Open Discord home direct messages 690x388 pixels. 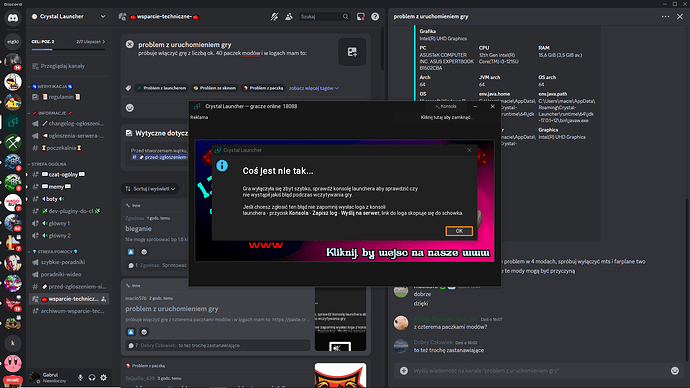point(13,18)
